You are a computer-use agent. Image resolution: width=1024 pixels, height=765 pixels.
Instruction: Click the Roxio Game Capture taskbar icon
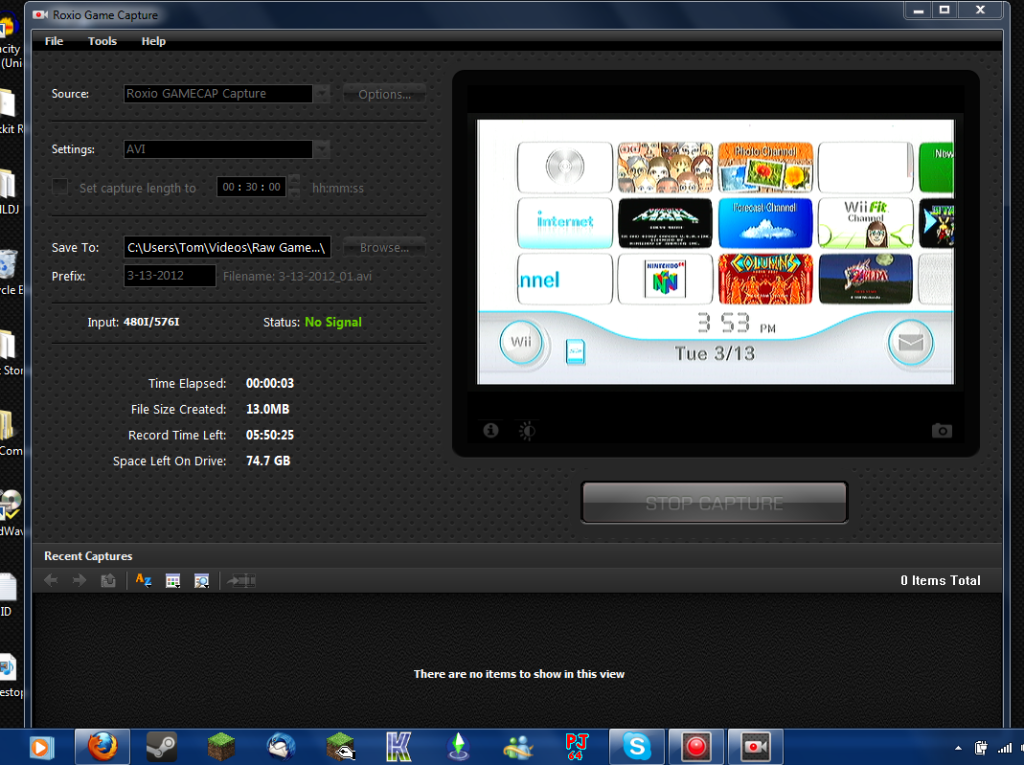tap(756, 747)
